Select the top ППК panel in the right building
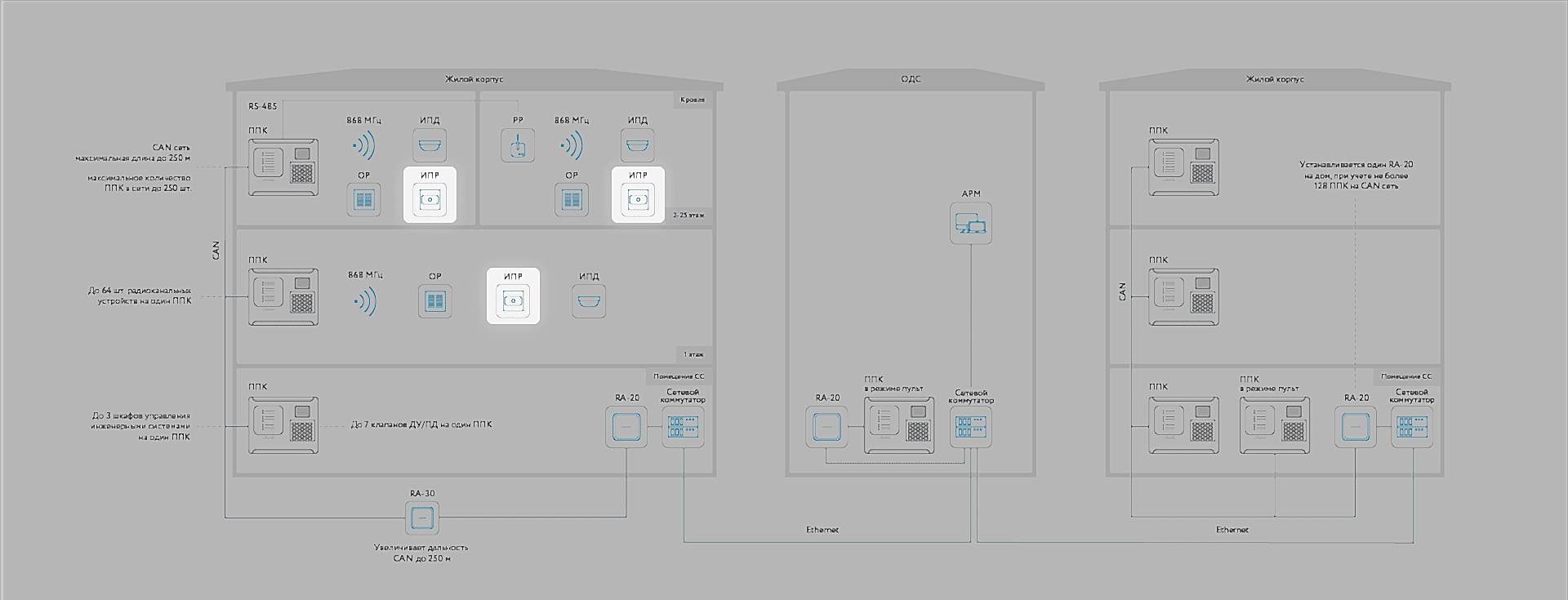Viewport: 1568px width, 600px height. pyautogui.click(x=1183, y=167)
